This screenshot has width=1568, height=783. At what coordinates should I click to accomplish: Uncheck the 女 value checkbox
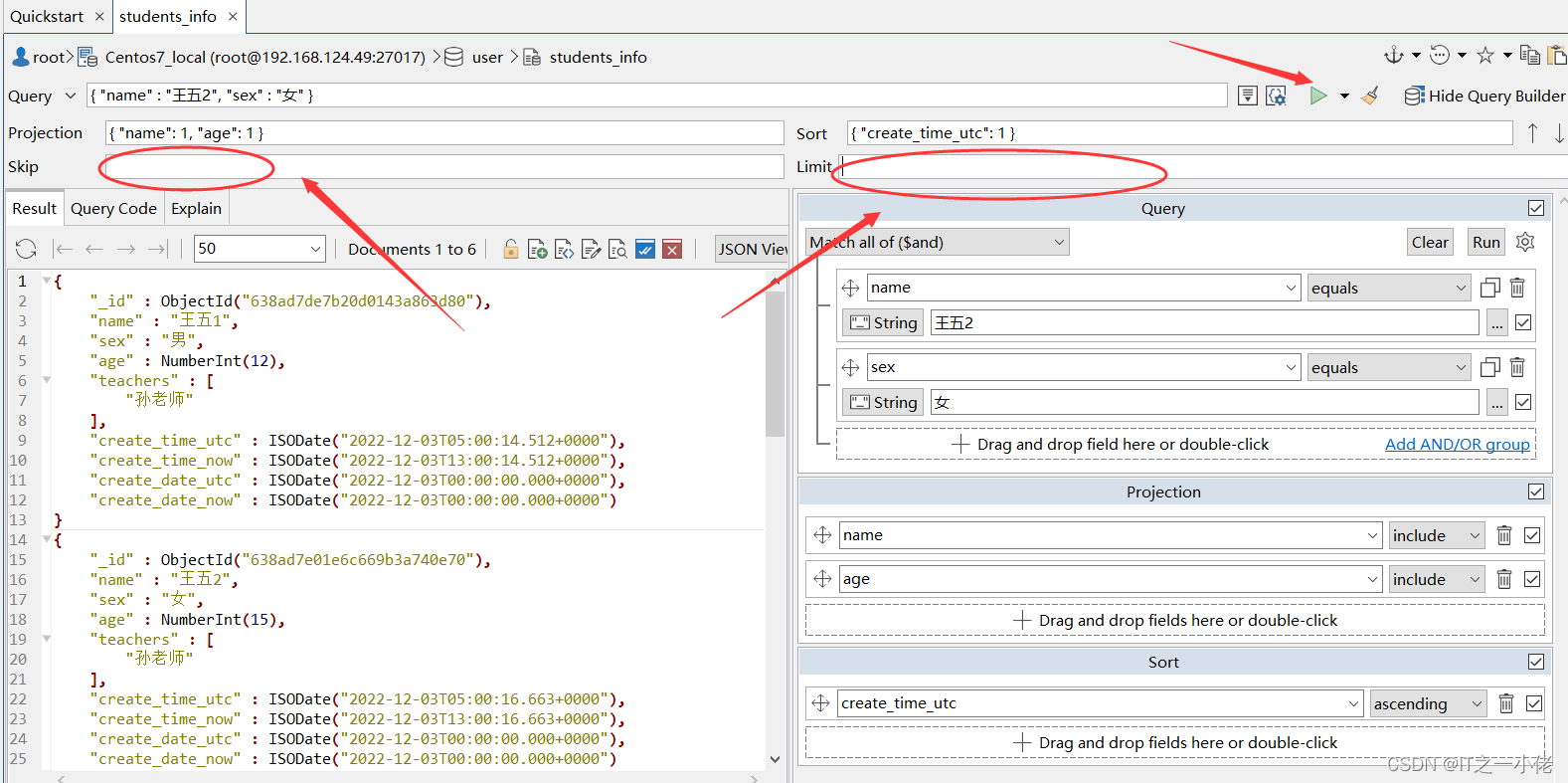click(1523, 402)
